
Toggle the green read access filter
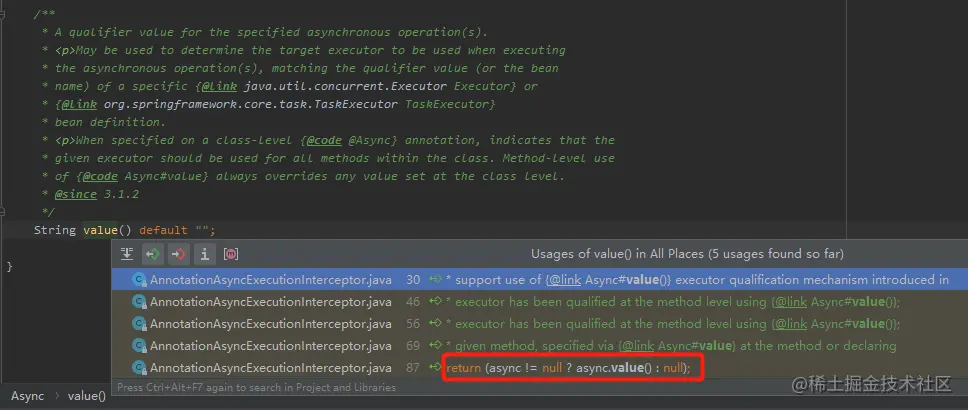tap(152, 254)
